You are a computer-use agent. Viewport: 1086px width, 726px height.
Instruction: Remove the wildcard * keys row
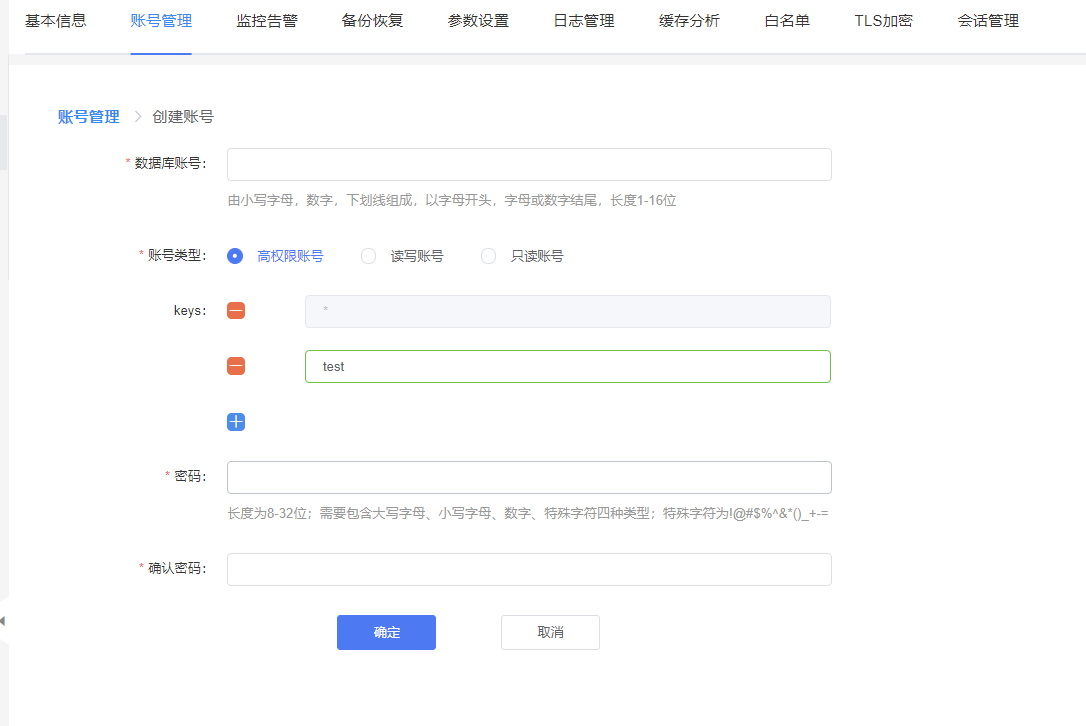[236, 311]
